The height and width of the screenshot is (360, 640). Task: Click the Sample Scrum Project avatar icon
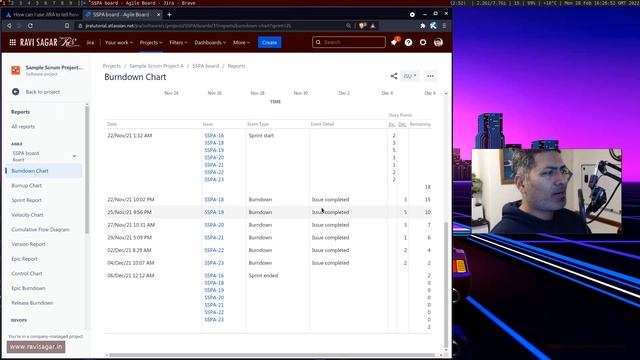tap(16, 70)
